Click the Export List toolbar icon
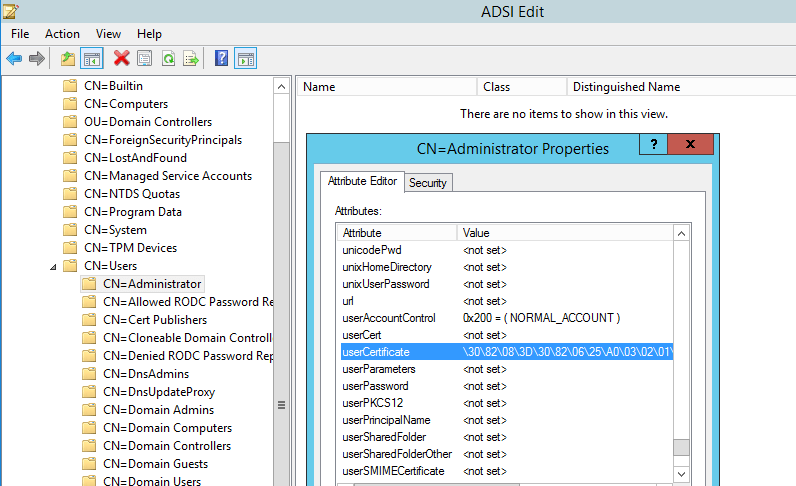 point(190,59)
